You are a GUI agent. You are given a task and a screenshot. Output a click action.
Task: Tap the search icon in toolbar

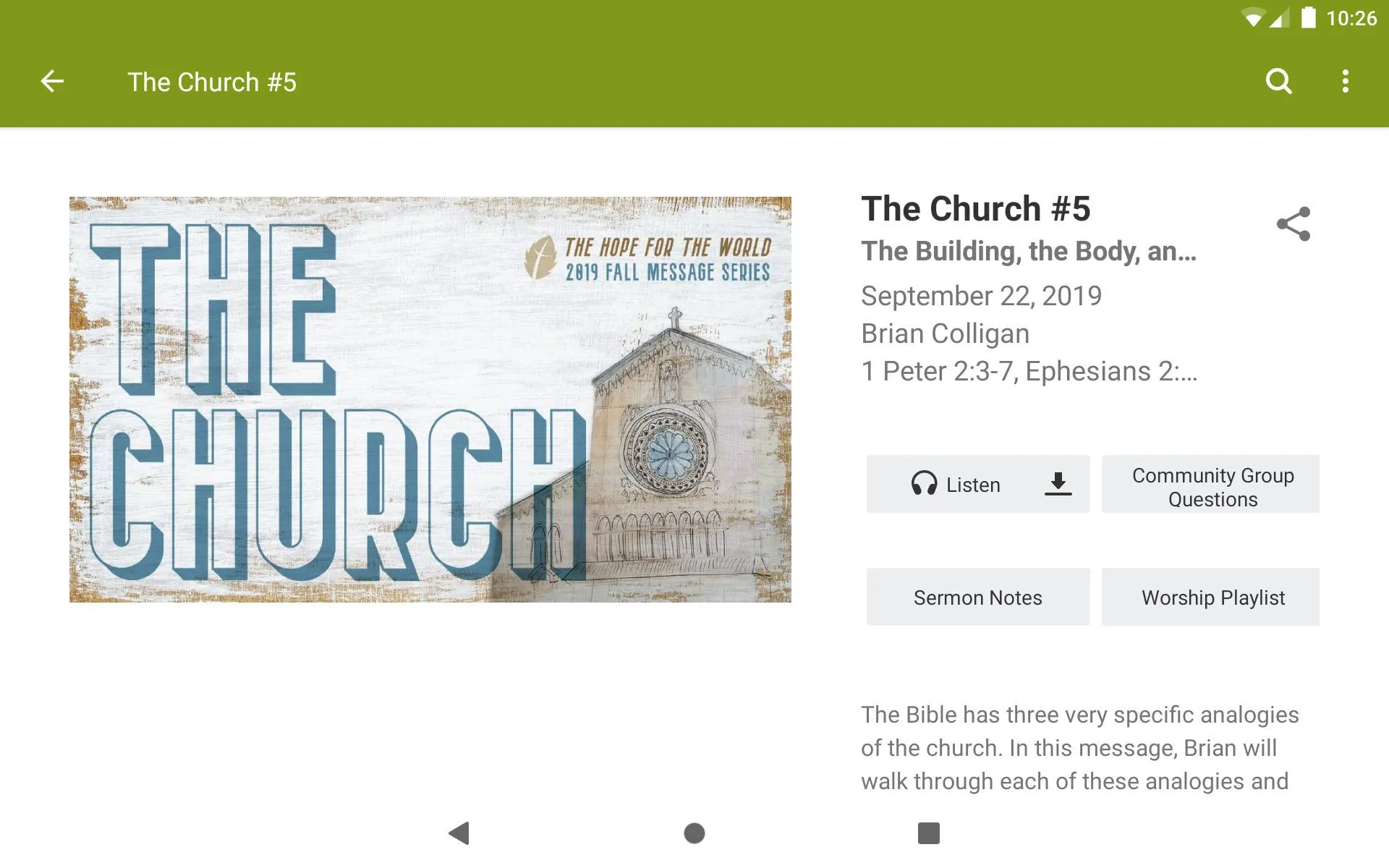point(1279,82)
